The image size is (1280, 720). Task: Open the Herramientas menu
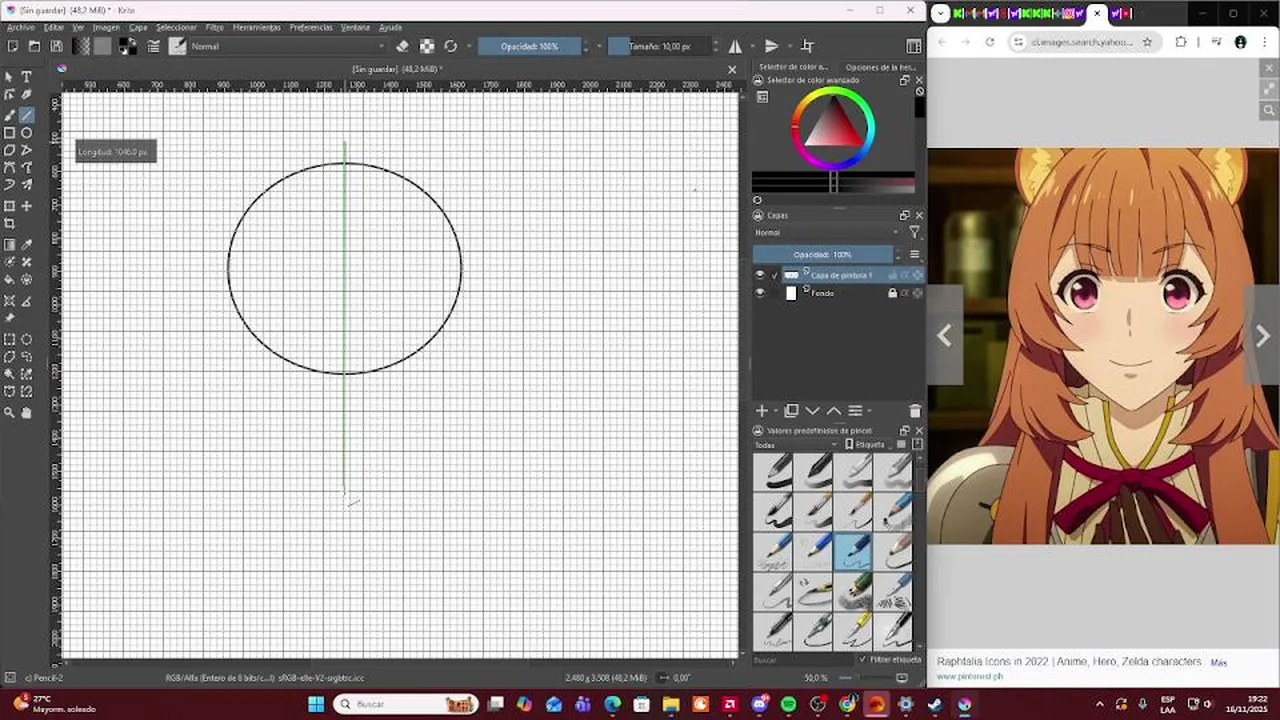tap(257, 27)
